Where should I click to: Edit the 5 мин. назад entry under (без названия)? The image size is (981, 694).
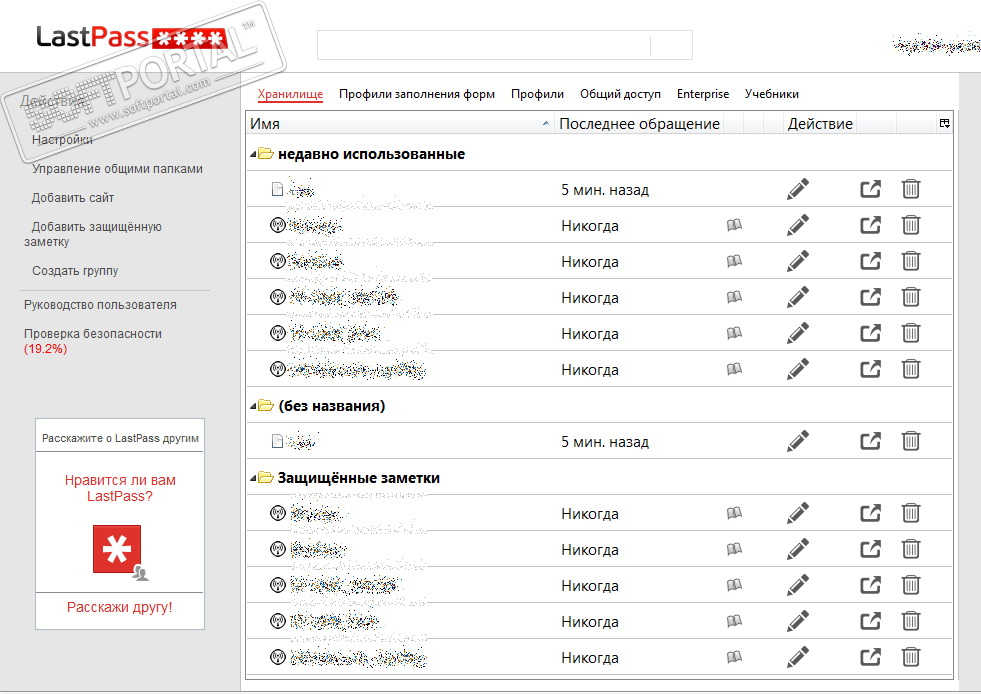(798, 441)
